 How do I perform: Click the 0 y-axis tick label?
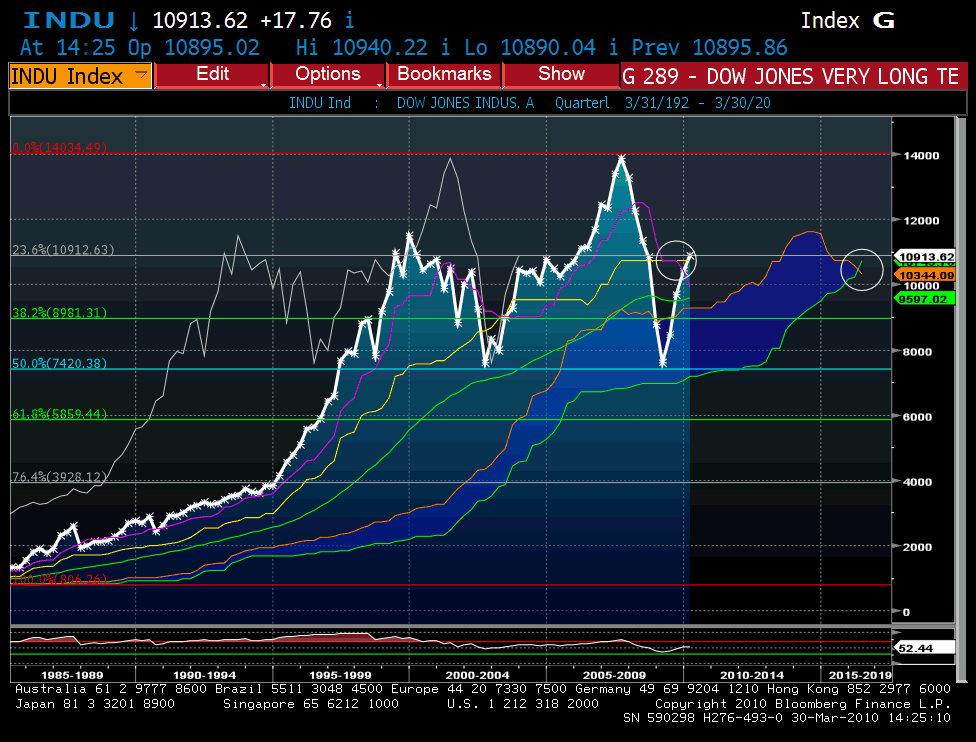[x=906, y=612]
